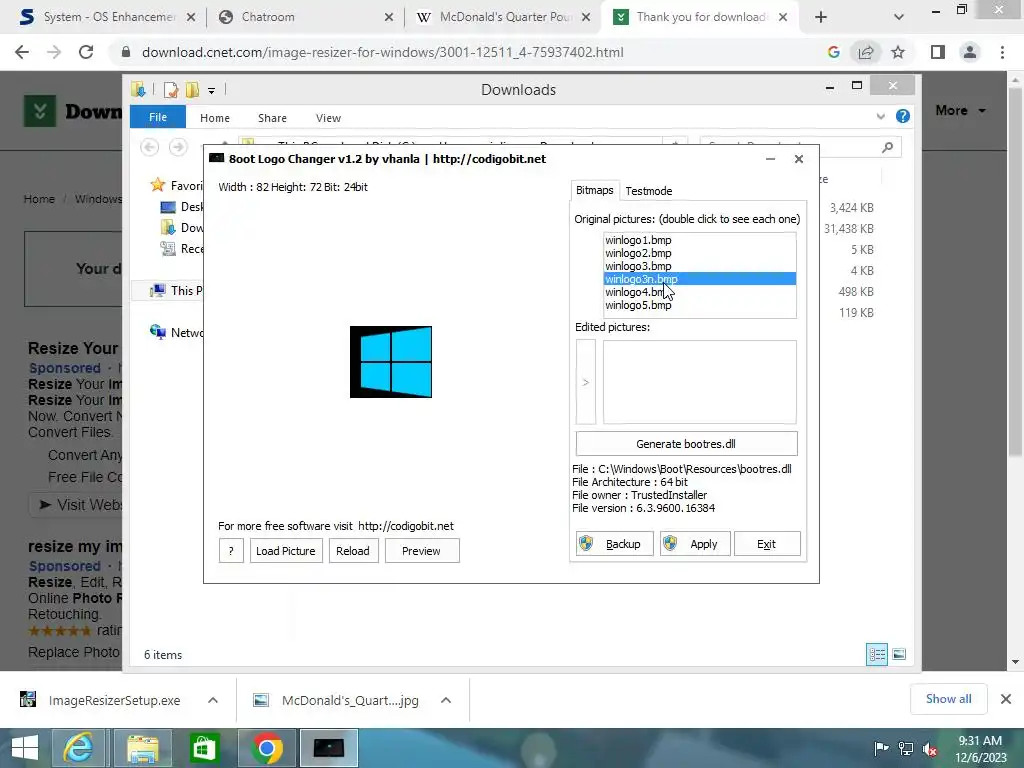Image resolution: width=1024 pixels, height=768 pixels.
Task: Open the Share ribbon tab in Downloads
Action: (x=272, y=118)
